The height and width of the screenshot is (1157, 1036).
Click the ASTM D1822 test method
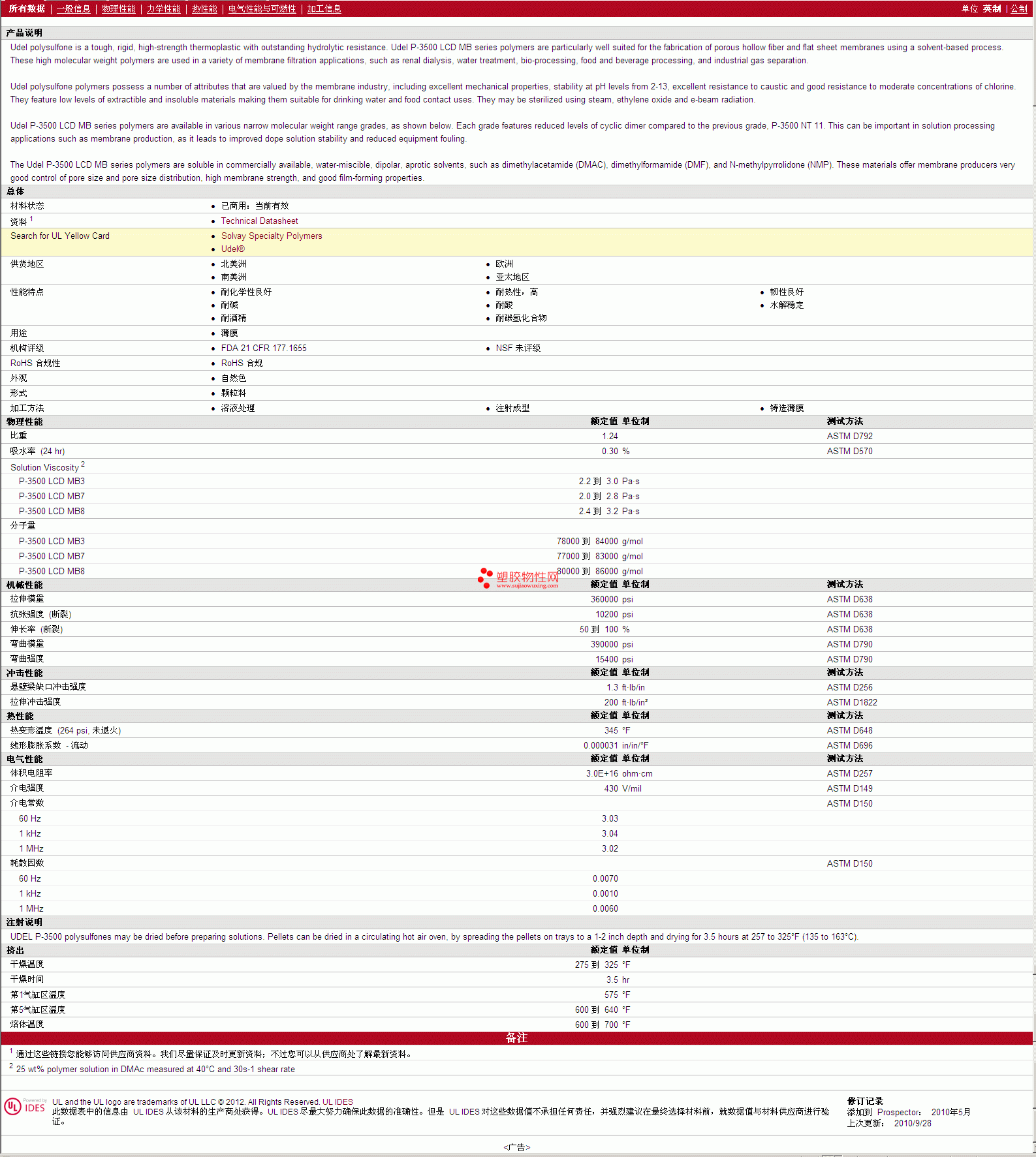click(852, 703)
